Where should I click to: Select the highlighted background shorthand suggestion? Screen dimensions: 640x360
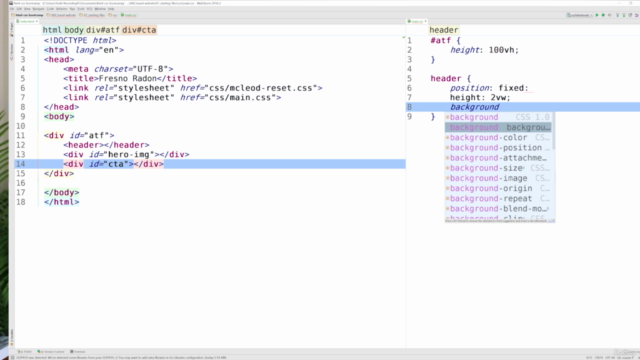(x=498, y=127)
